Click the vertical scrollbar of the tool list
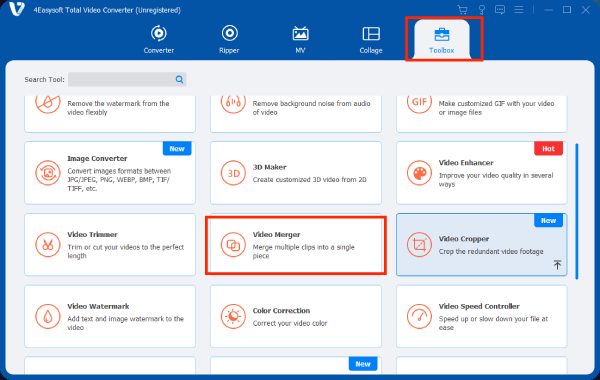The image size is (600, 380). tap(577, 211)
